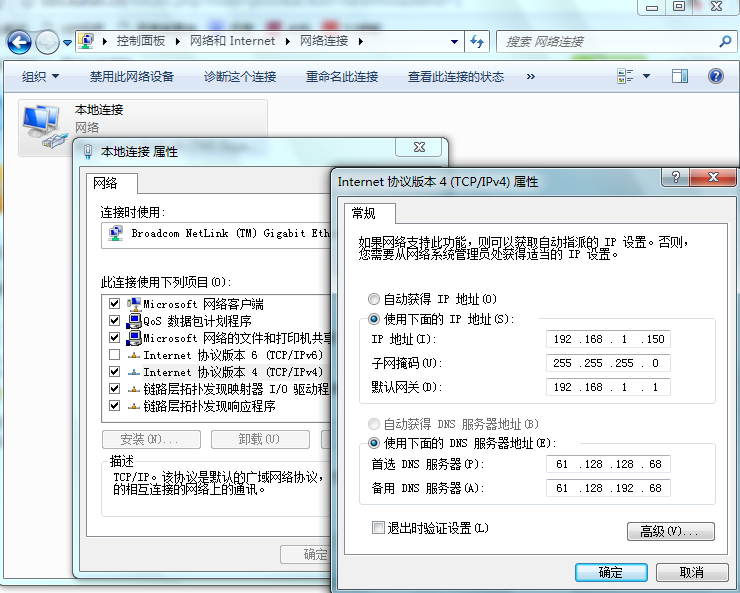Image resolution: width=740 pixels, height=593 pixels.
Task: Select 链路层拓扑发现映射器 item icon
Action: click(134, 389)
